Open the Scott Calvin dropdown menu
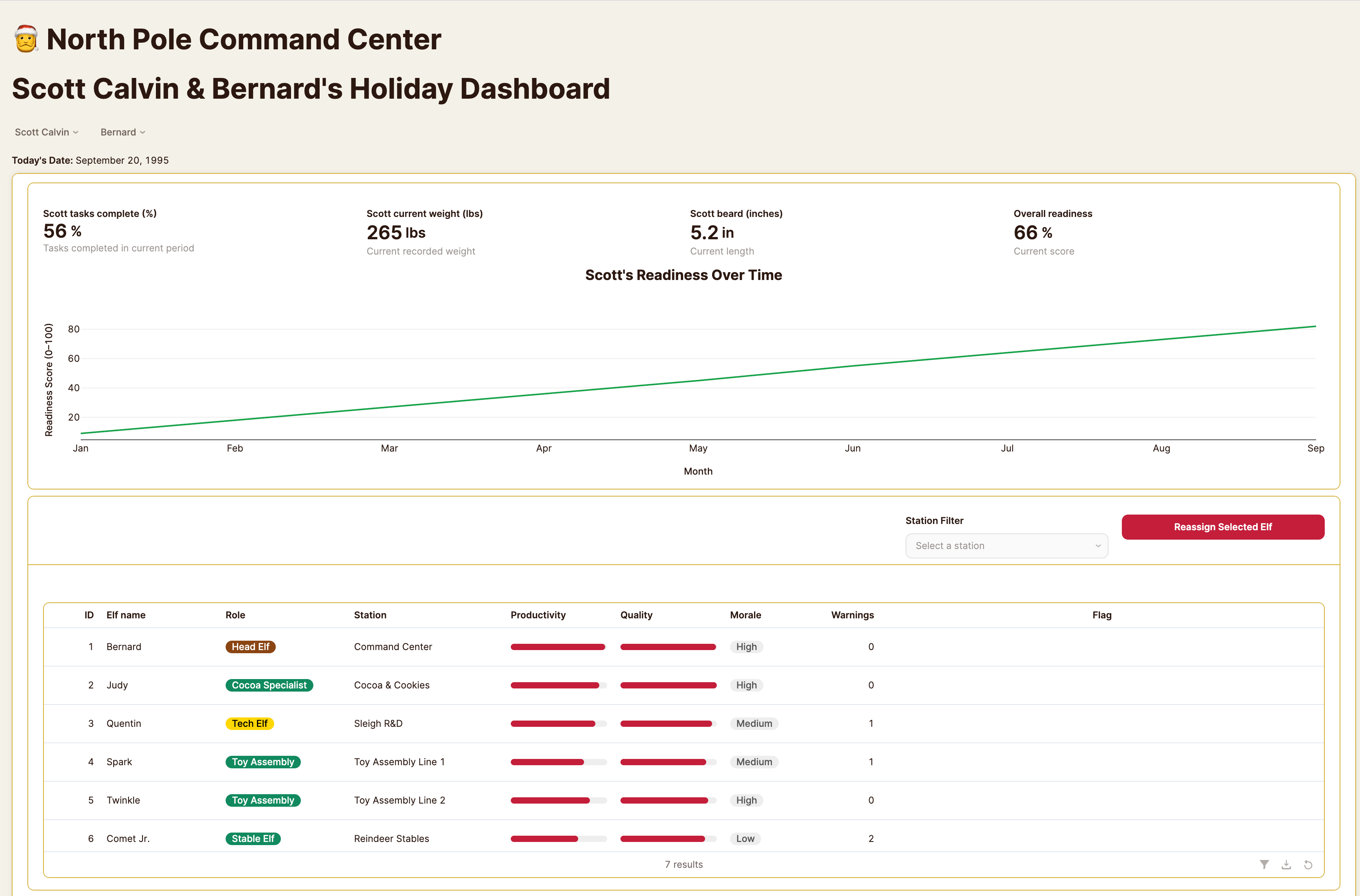Image resolution: width=1360 pixels, height=896 pixels. (46, 132)
